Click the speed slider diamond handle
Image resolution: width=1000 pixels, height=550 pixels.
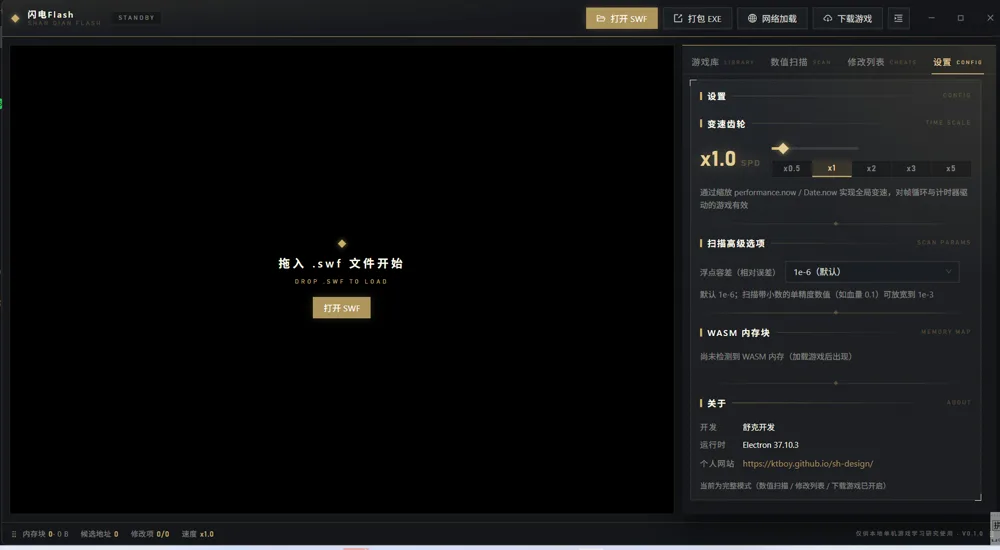[783, 148]
